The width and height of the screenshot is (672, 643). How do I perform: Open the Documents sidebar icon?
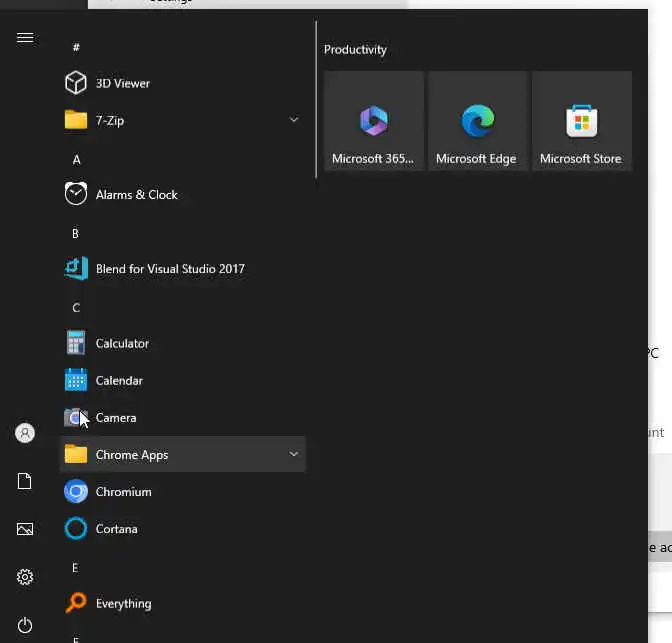click(25, 481)
